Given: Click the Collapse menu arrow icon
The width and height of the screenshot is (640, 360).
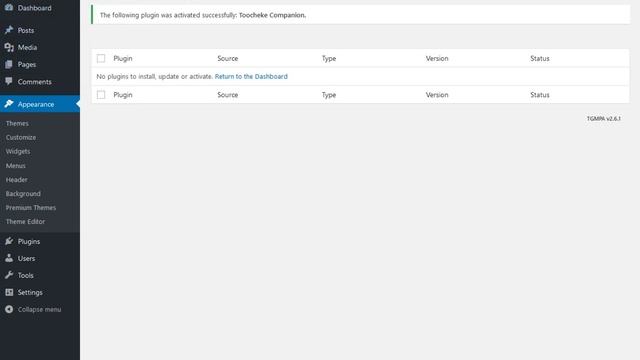Looking at the screenshot, I should click(x=9, y=309).
